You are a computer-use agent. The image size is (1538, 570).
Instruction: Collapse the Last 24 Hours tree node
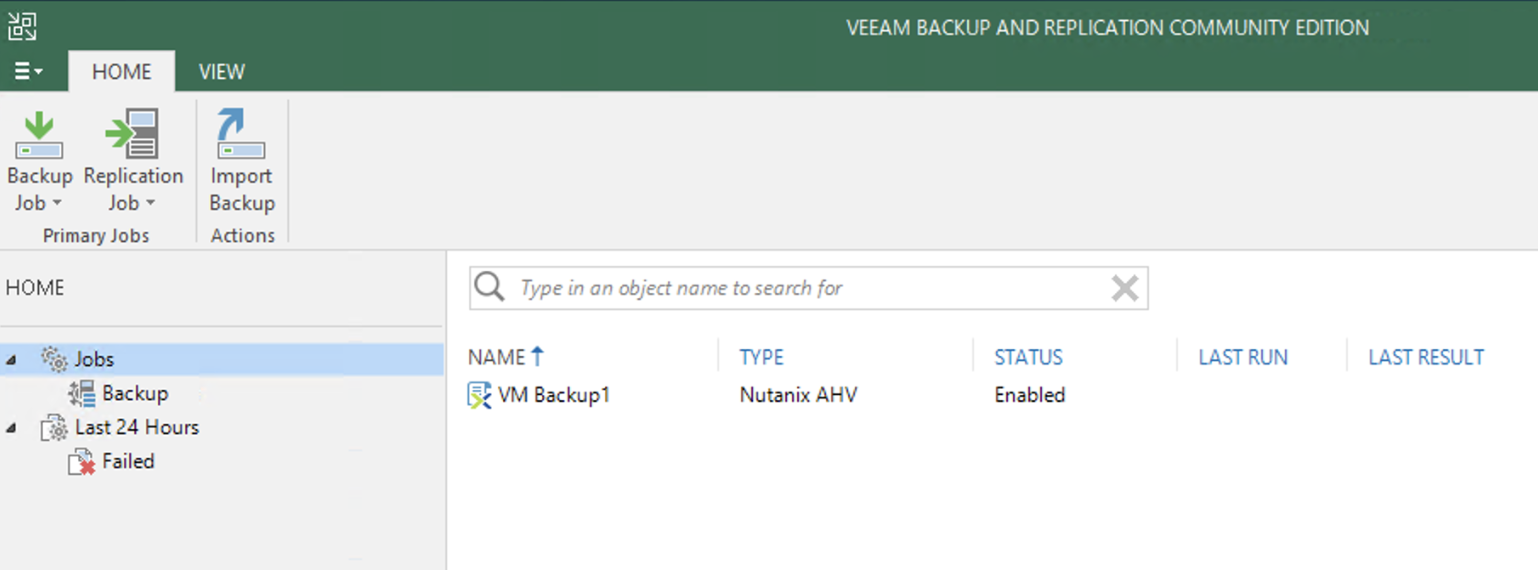point(11,428)
